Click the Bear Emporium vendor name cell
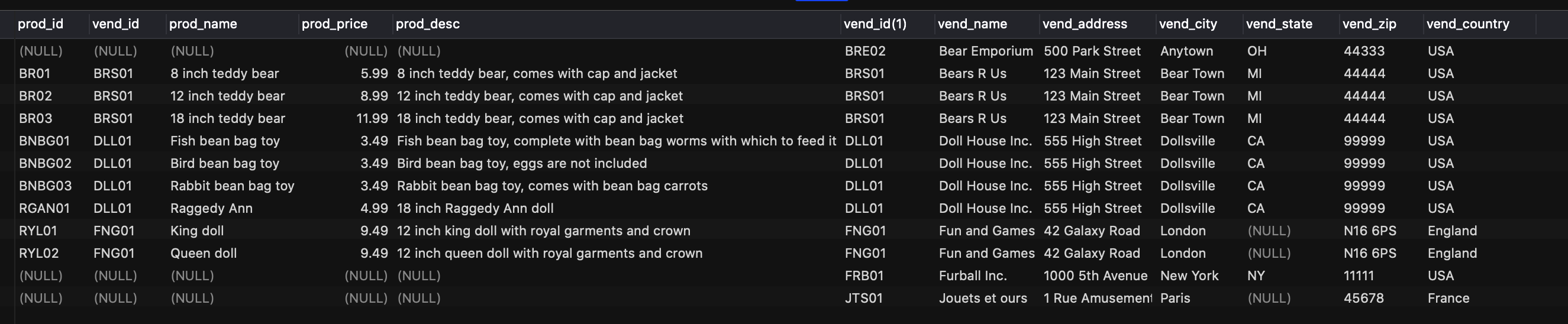The height and width of the screenshot is (324, 1568). coord(986,51)
